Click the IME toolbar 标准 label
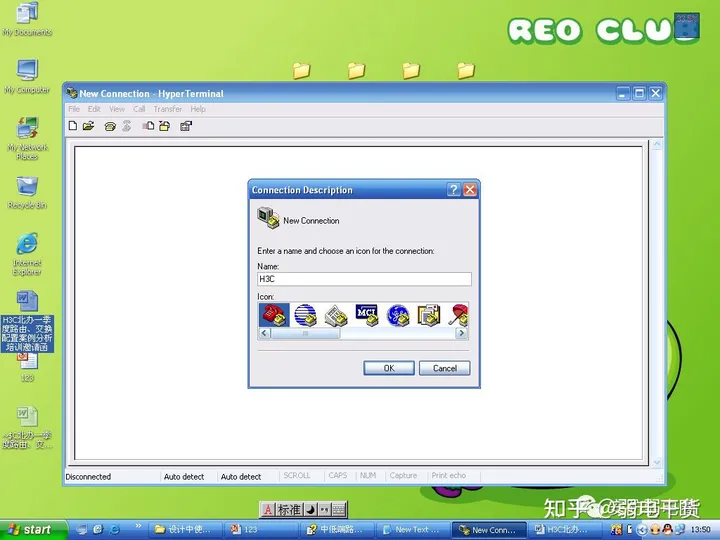This screenshot has height=540, width=720. pos(289,509)
